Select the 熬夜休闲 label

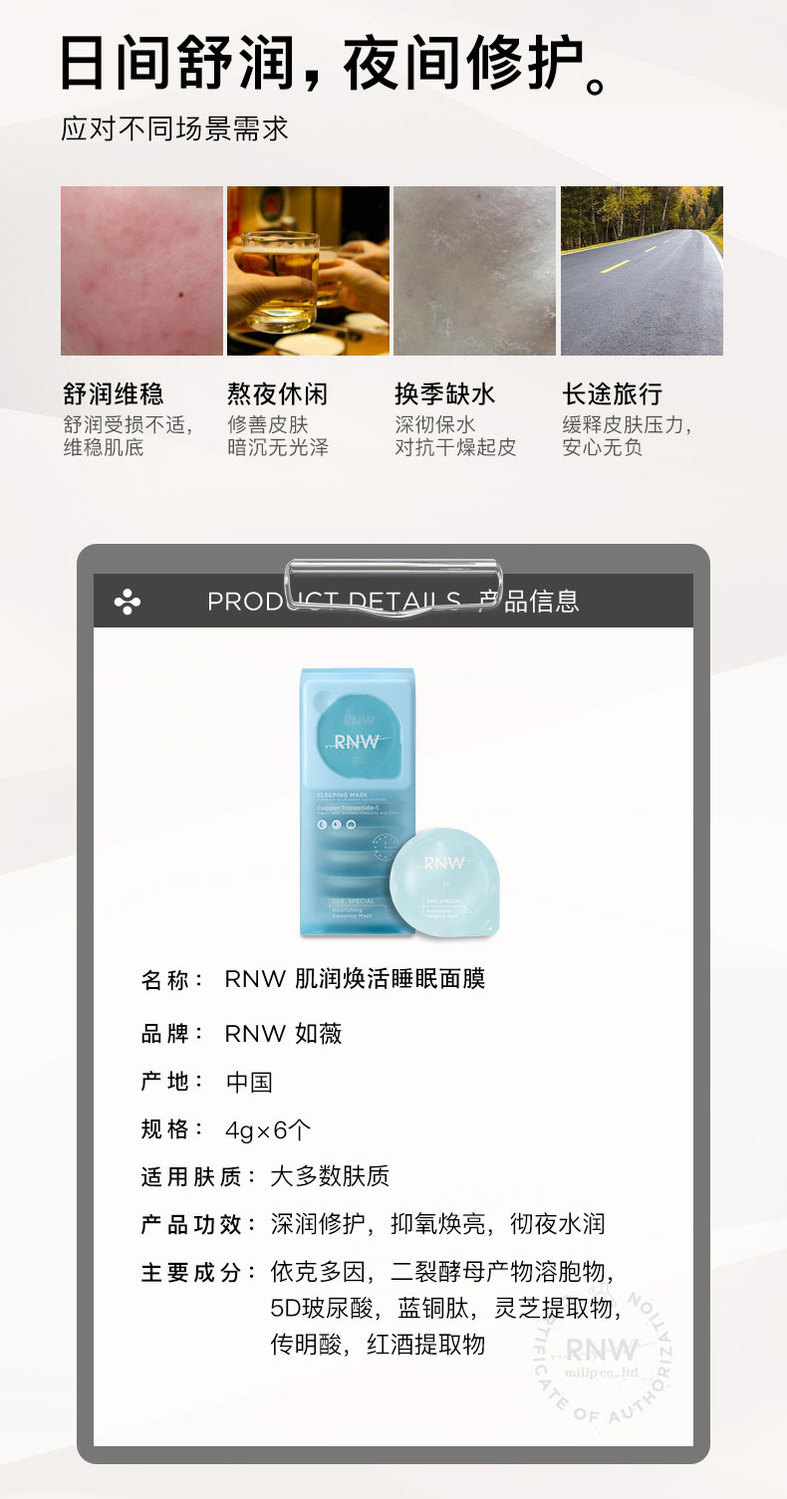[x=277, y=393]
